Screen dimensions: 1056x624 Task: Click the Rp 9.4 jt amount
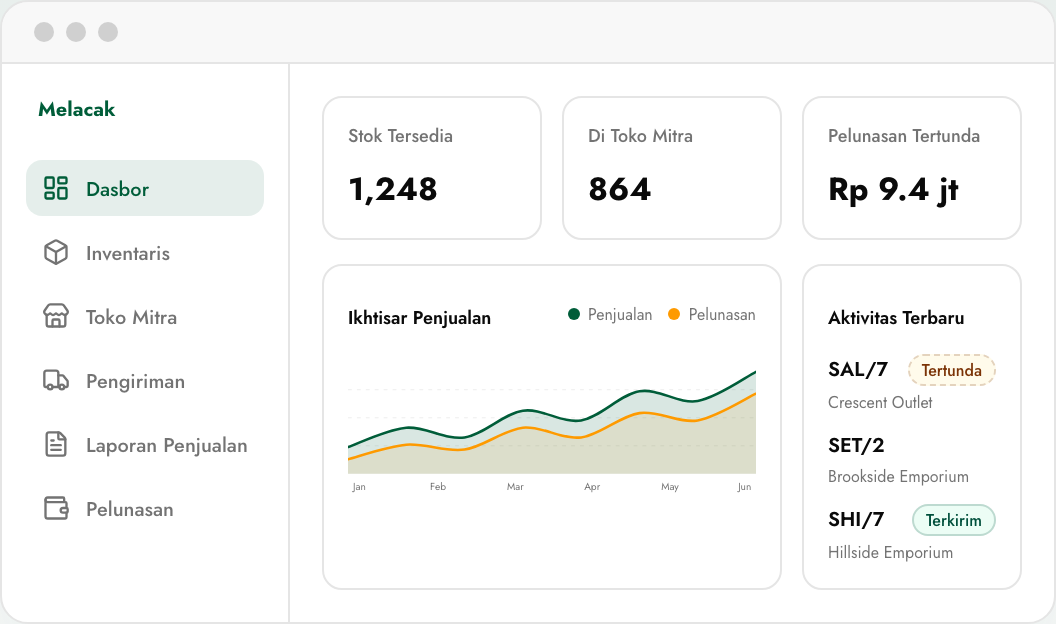click(893, 190)
